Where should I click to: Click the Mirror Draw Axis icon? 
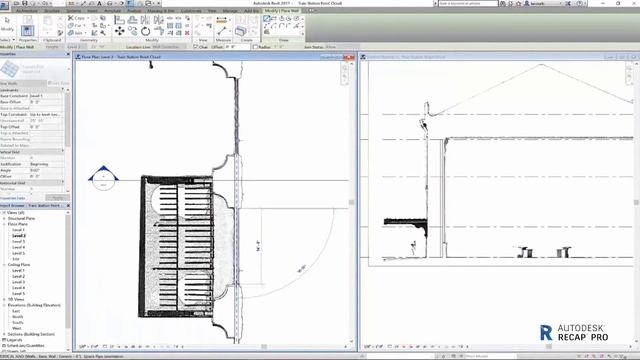pyautogui.click(x=158, y=20)
